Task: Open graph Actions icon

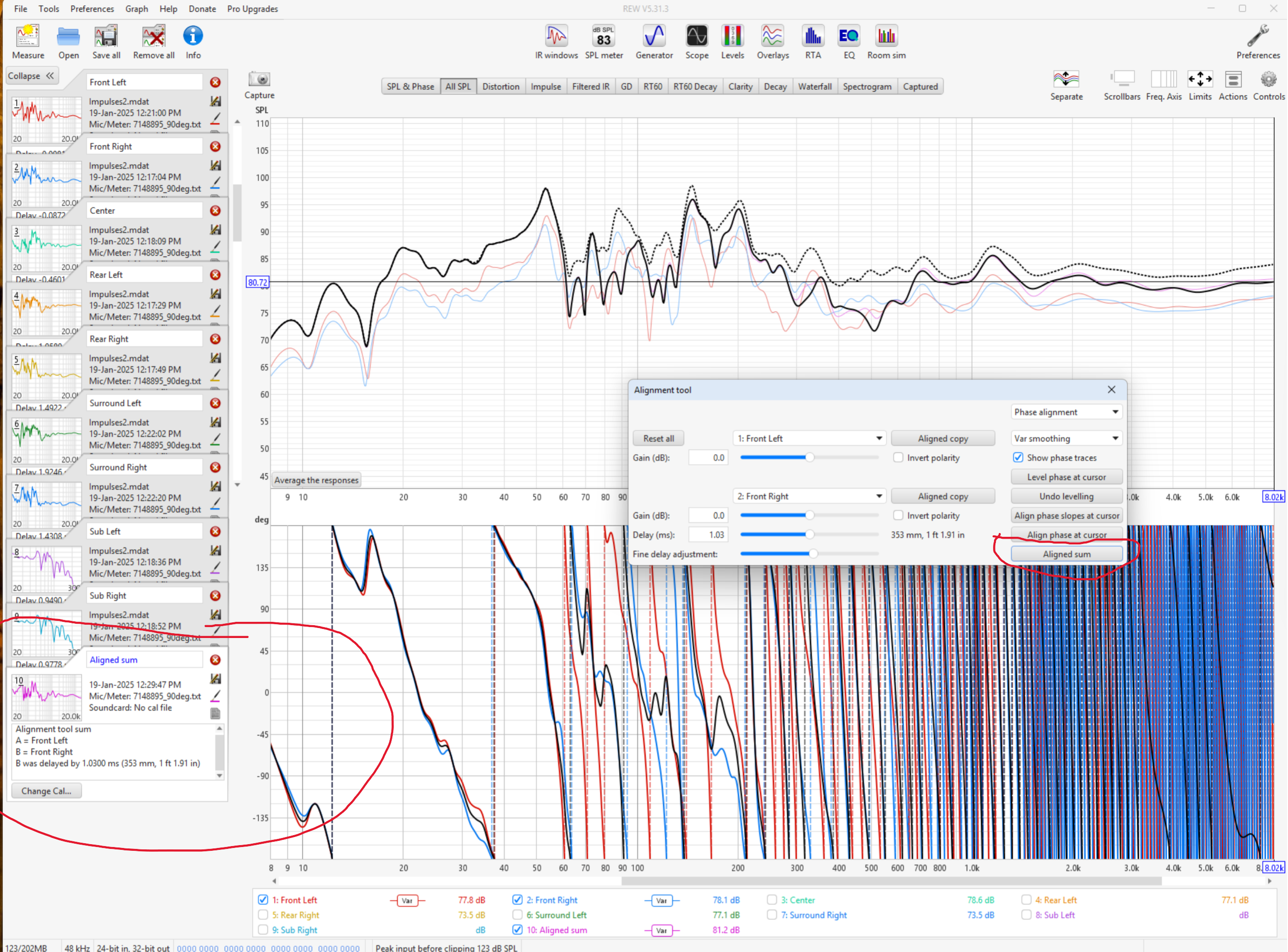Action: tap(1233, 86)
